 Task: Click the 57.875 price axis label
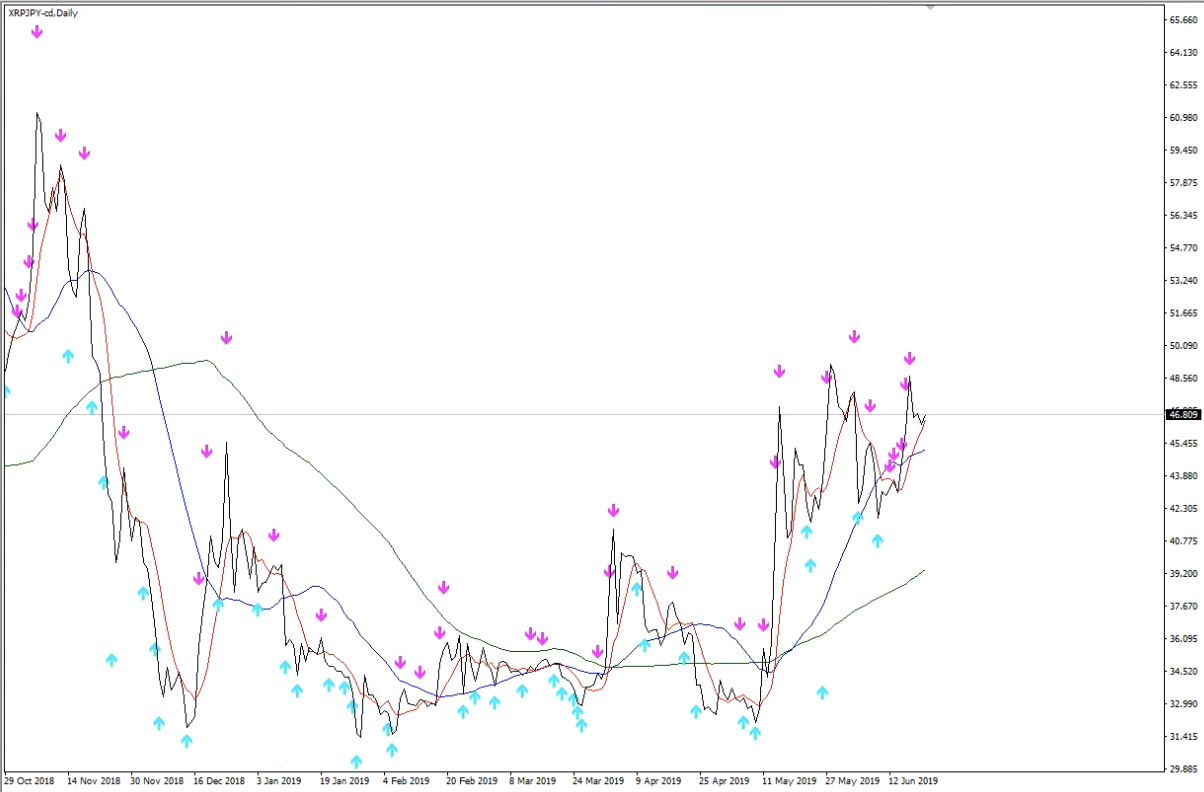coord(1183,183)
